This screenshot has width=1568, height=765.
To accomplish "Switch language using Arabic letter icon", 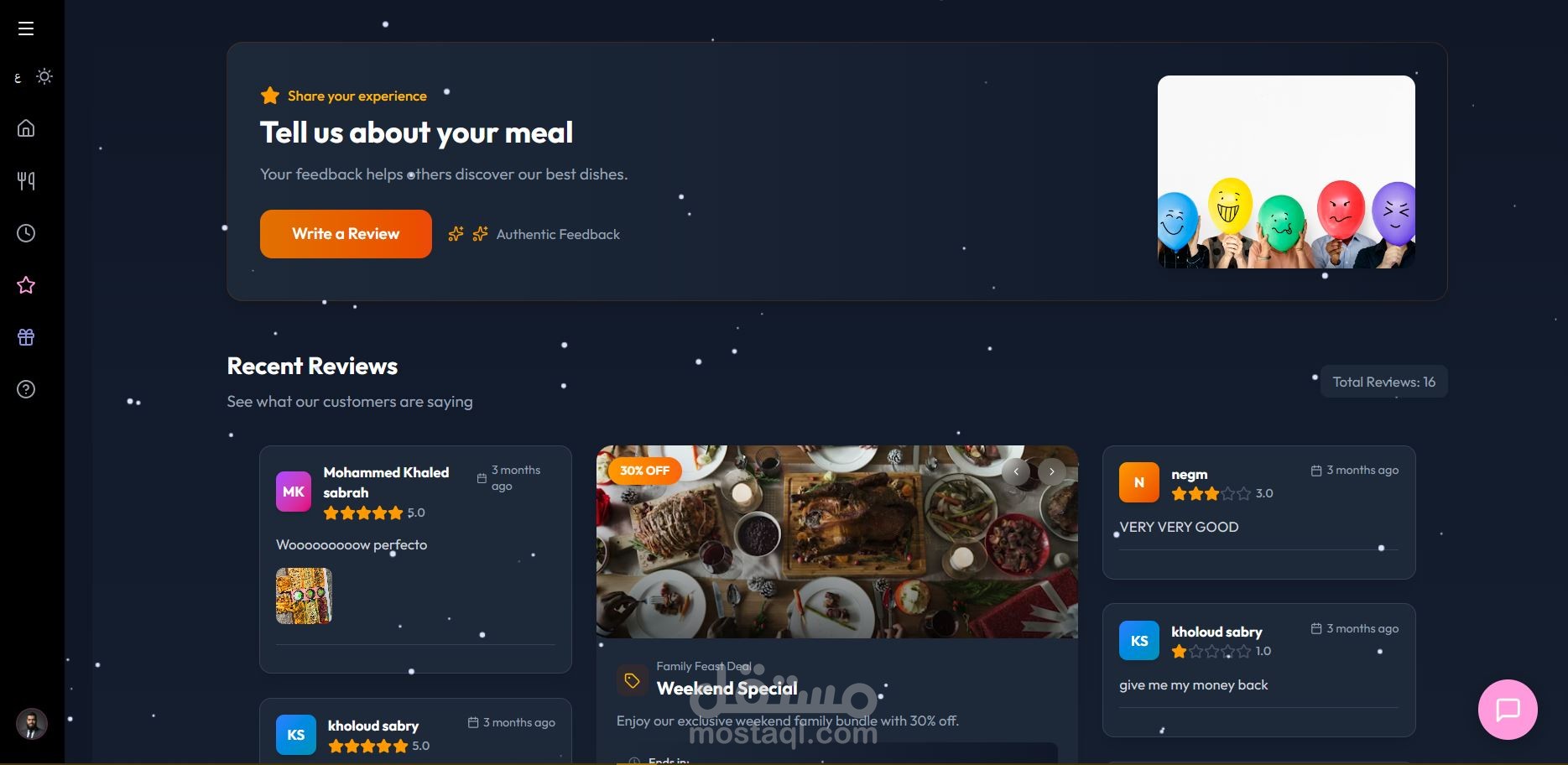I will [18, 78].
